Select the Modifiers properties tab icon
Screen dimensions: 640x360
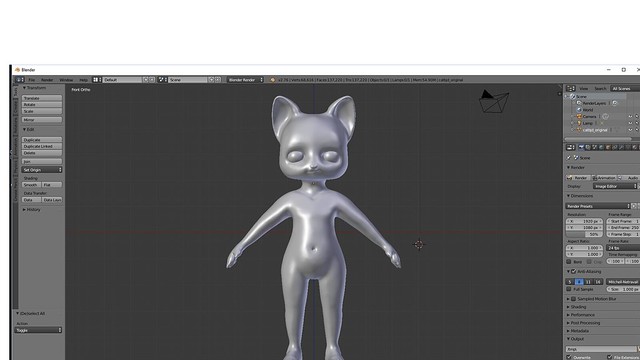tap(621, 147)
